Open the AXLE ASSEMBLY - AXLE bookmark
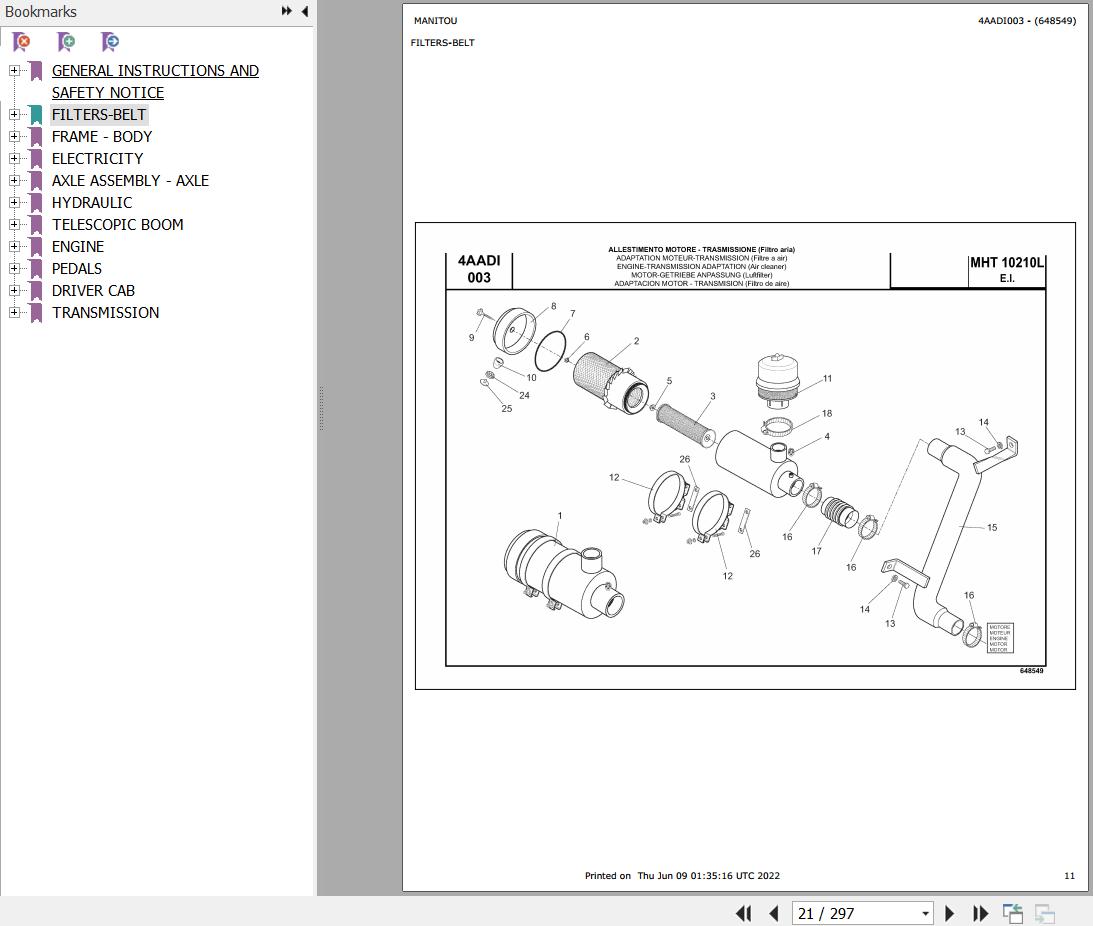The image size is (1093, 926). (130, 181)
